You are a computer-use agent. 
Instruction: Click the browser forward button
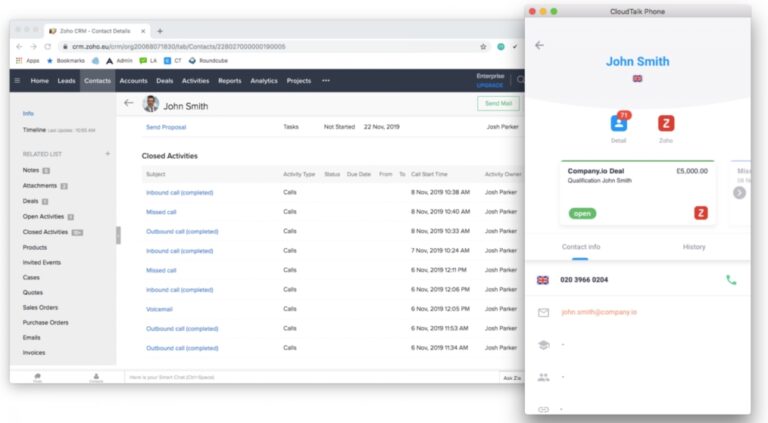pyautogui.click(x=33, y=47)
